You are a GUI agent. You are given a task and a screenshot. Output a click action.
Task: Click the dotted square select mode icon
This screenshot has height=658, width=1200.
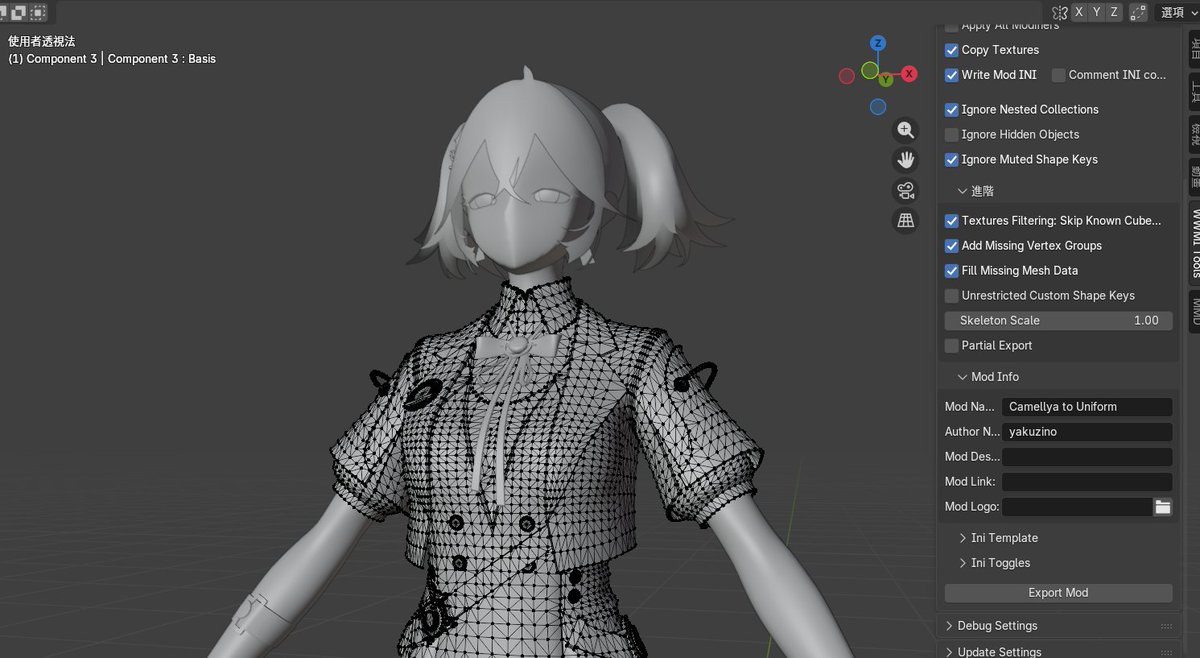(x=38, y=12)
